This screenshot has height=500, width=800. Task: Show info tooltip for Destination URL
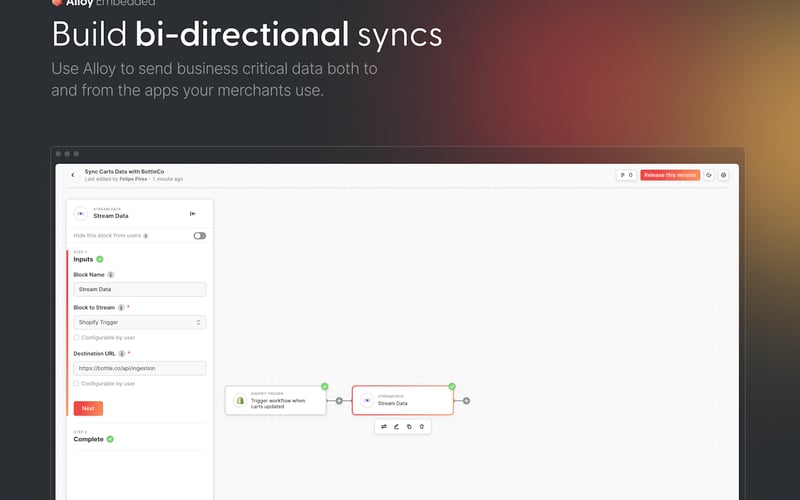[x=121, y=354]
